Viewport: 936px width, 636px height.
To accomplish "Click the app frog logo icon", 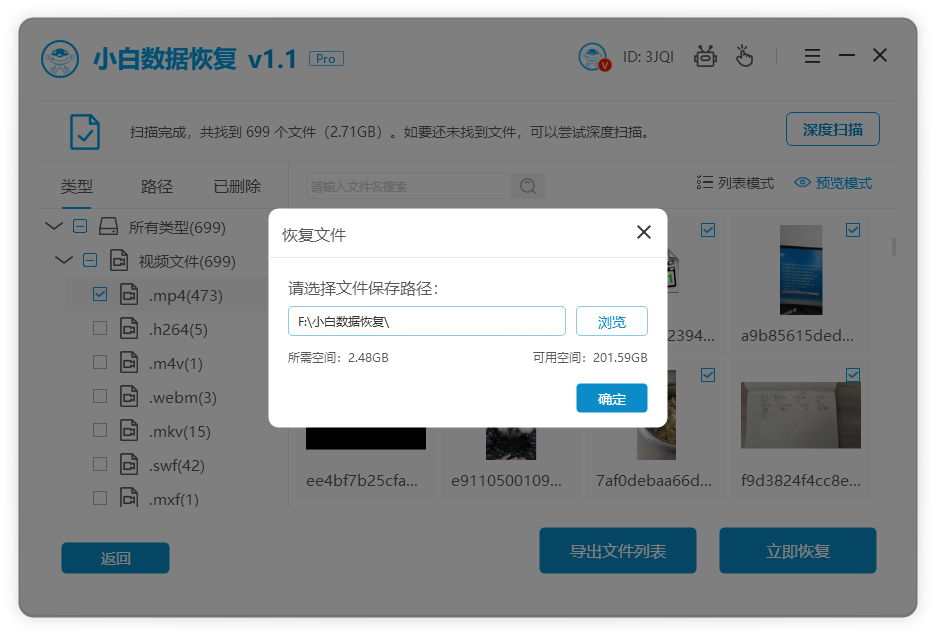I will click(x=60, y=59).
